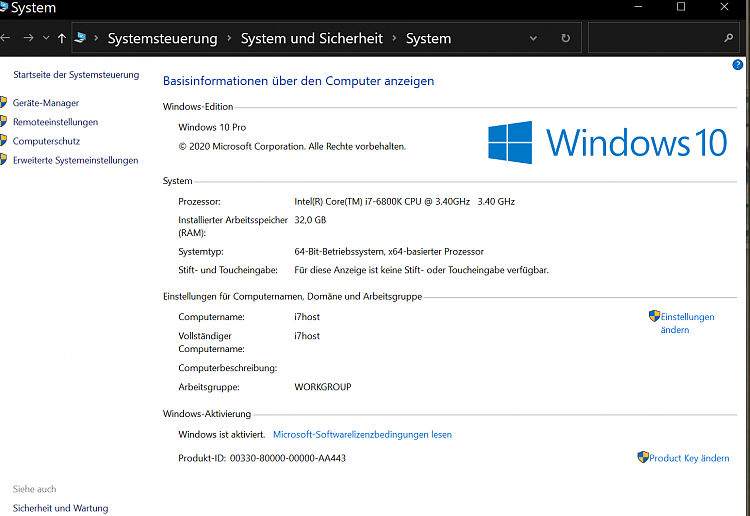Select processor value Intel Core i7-6800K
Screen dimensions: 750x516
(404, 202)
